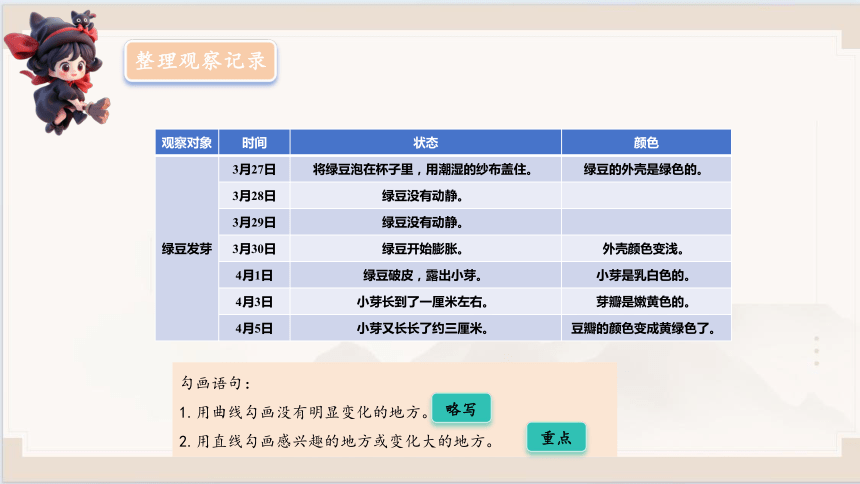860x484 pixels.
Task: Click the 绿豆破皮，露出小芽 cell
Action: pyautogui.click(x=426, y=275)
